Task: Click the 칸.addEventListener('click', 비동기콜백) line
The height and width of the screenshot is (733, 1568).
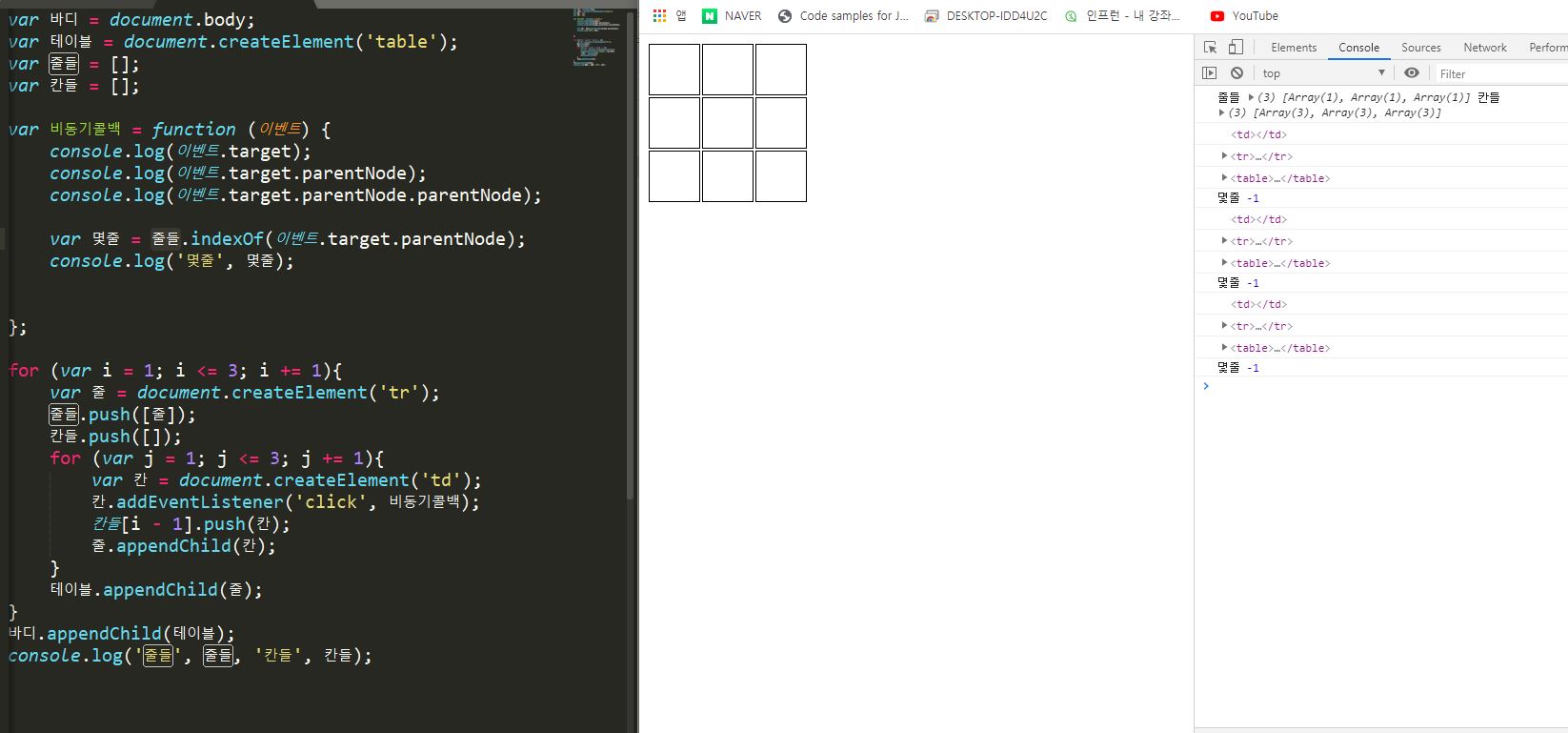Action: pyautogui.click(x=286, y=502)
